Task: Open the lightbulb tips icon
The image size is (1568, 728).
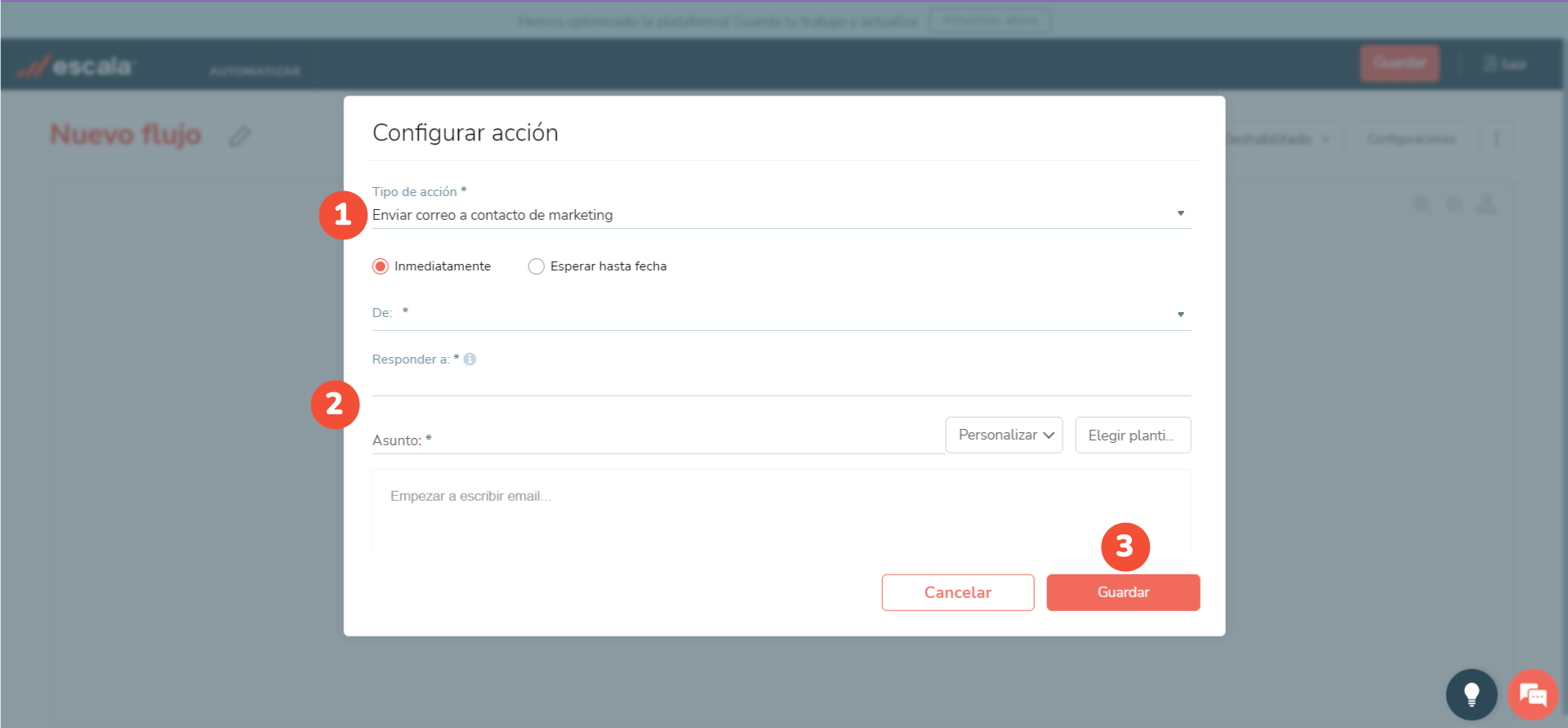Action: [x=1472, y=695]
